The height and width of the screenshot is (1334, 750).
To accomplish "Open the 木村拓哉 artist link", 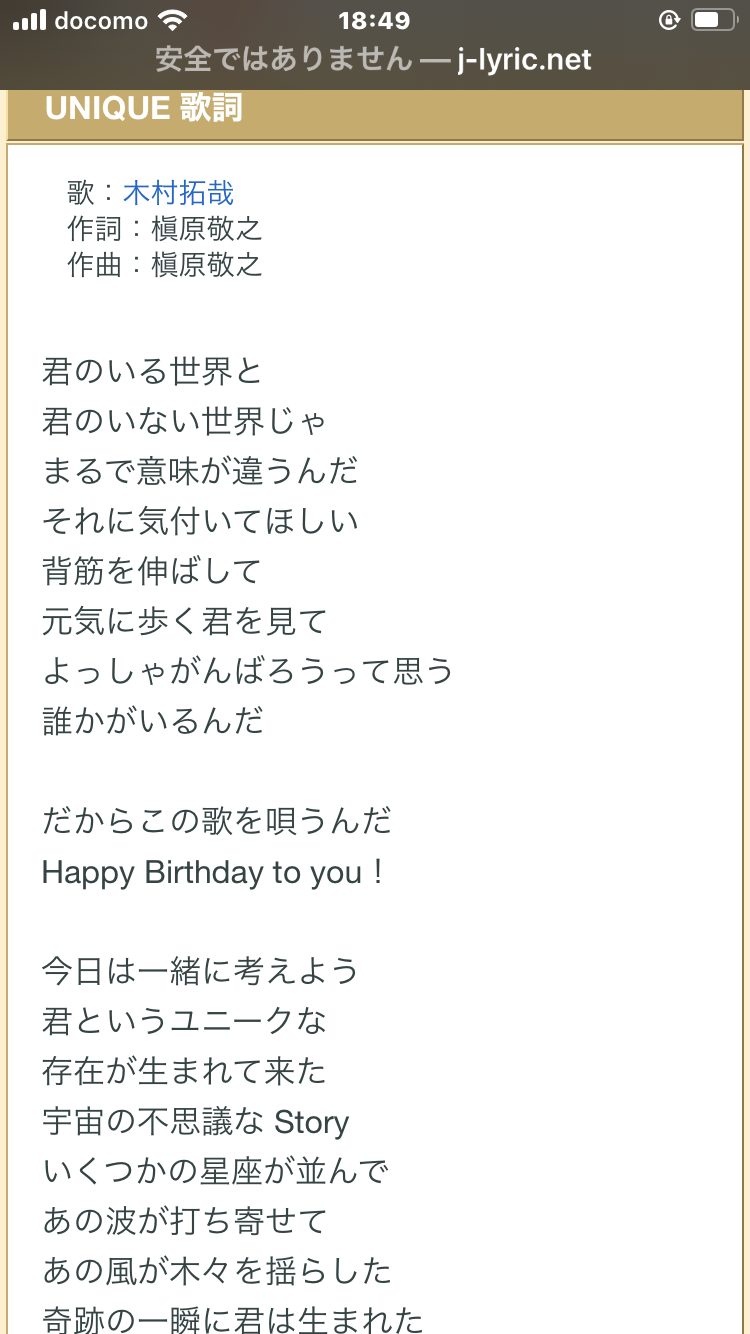I will coord(178,192).
